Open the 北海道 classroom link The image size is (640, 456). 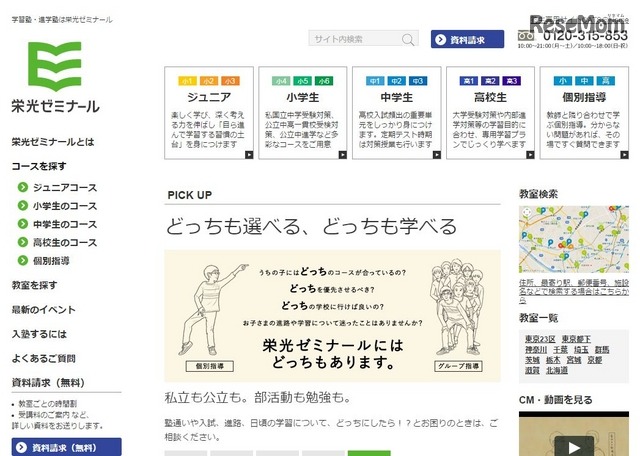pyautogui.click(x=557, y=371)
